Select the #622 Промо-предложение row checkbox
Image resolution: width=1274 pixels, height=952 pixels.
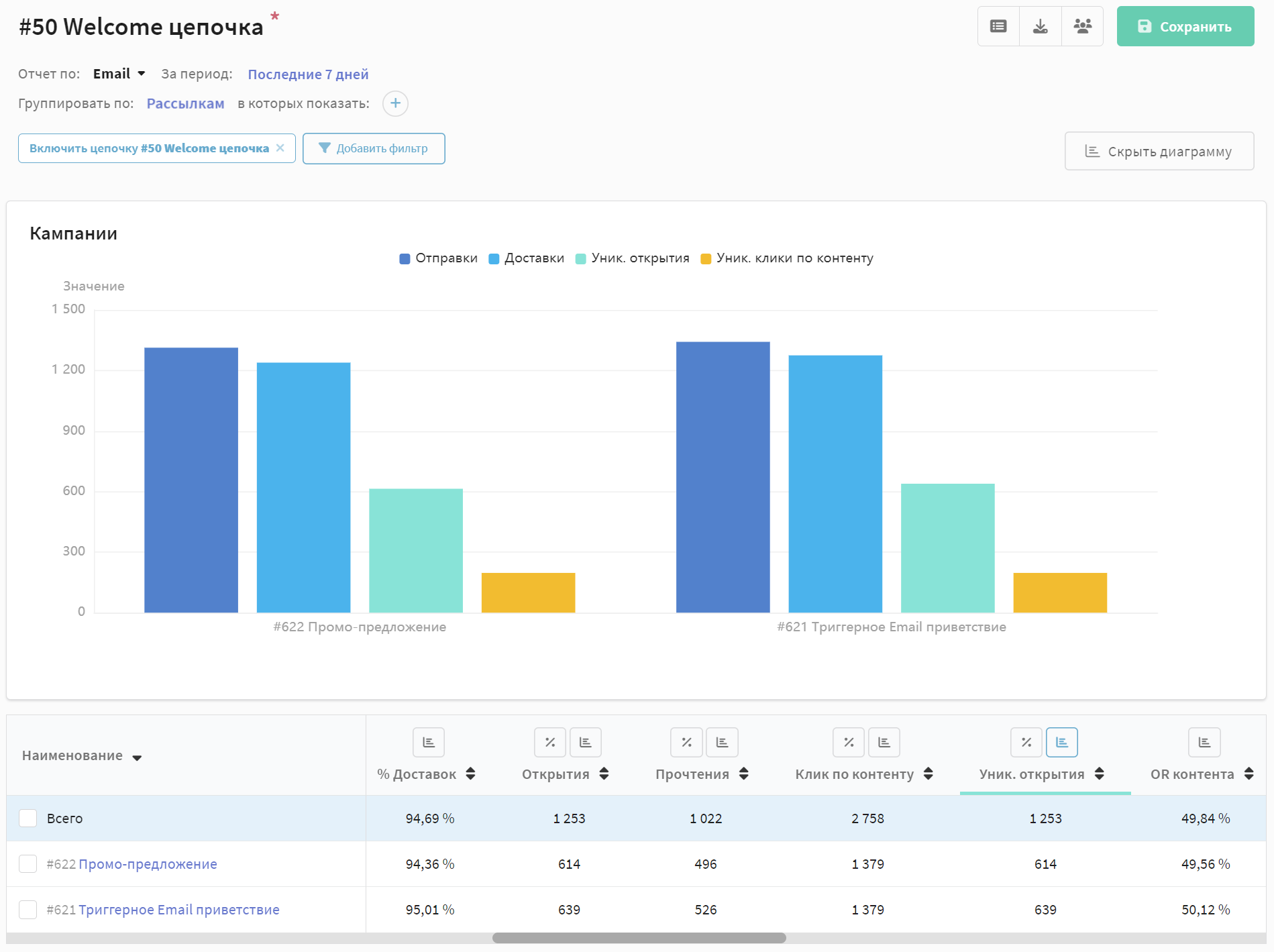click(28, 863)
